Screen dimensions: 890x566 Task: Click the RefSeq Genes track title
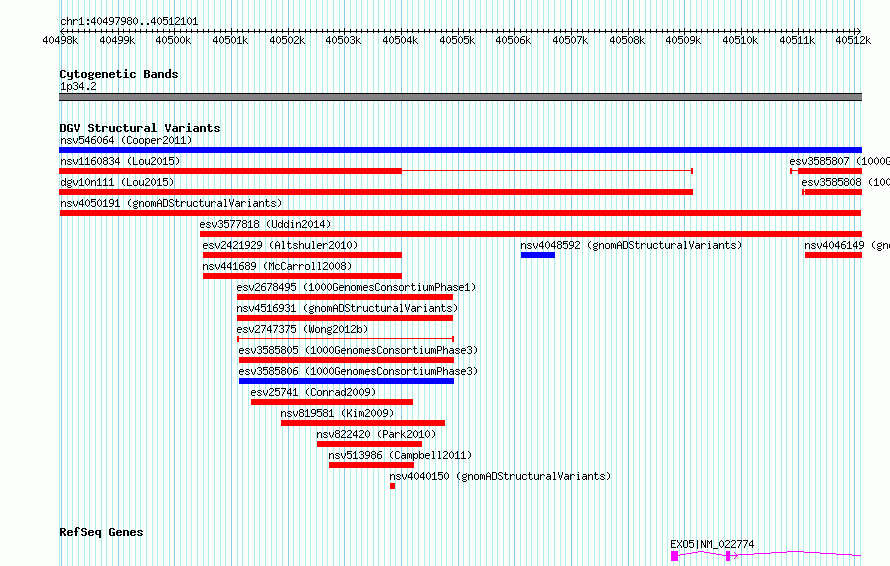click(x=101, y=533)
